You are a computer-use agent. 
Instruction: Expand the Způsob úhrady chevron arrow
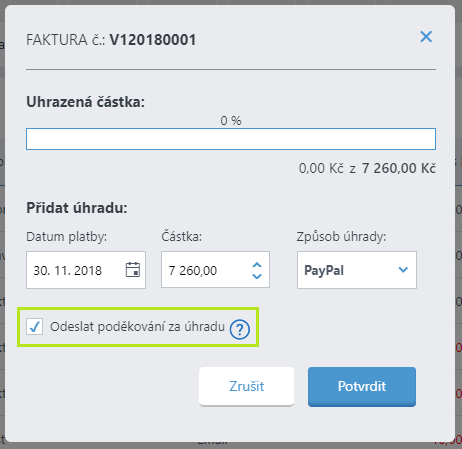point(403,270)
